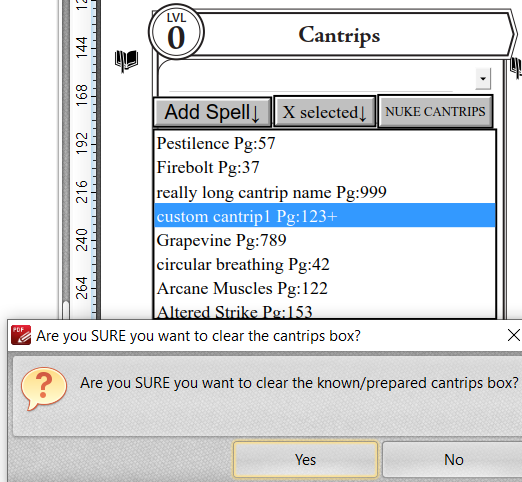Select Arcane Muscles Pg:122 entry

coord(325,288)
